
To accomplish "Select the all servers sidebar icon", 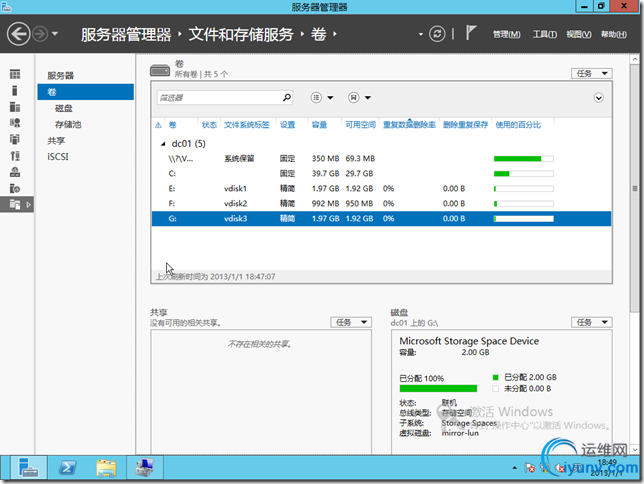I will click(15, 107).
